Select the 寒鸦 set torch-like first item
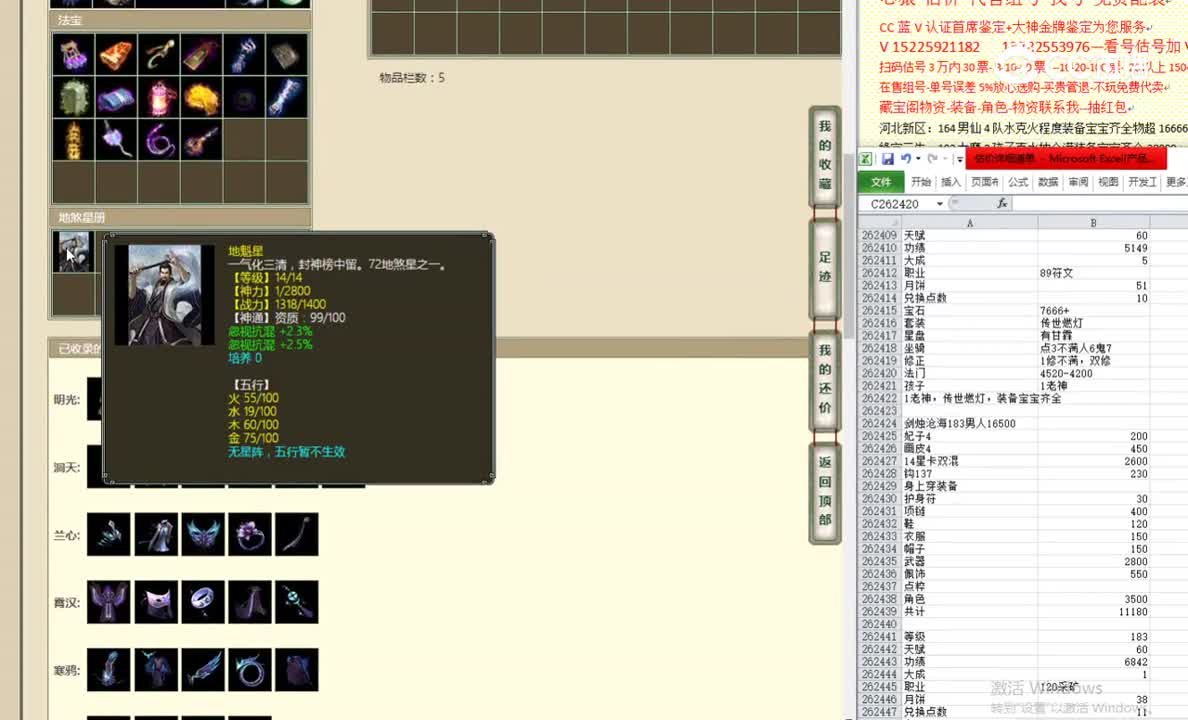This screenshot has width=1188, height=720. [x=108, y=670]
